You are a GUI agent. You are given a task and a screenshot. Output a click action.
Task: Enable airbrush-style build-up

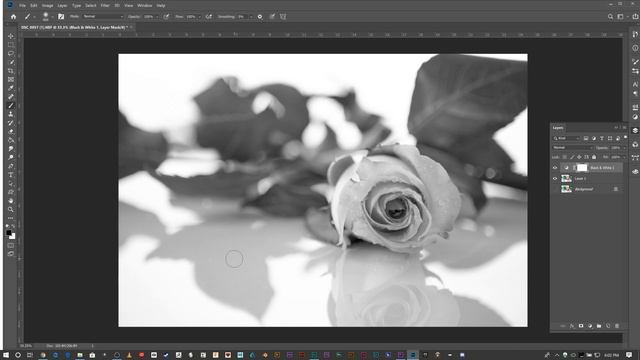tap(209, 17)
